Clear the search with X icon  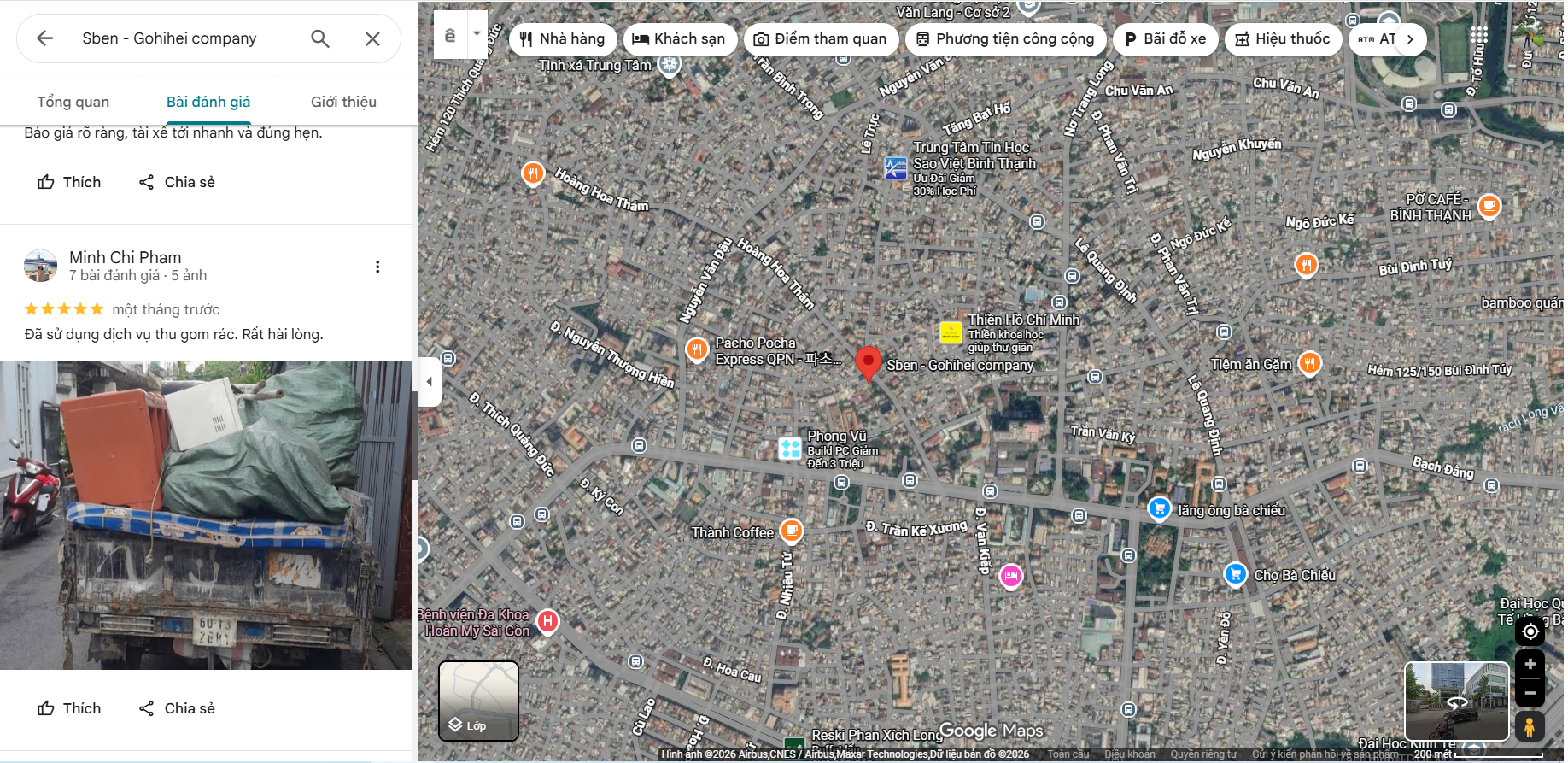coord(372,38)
